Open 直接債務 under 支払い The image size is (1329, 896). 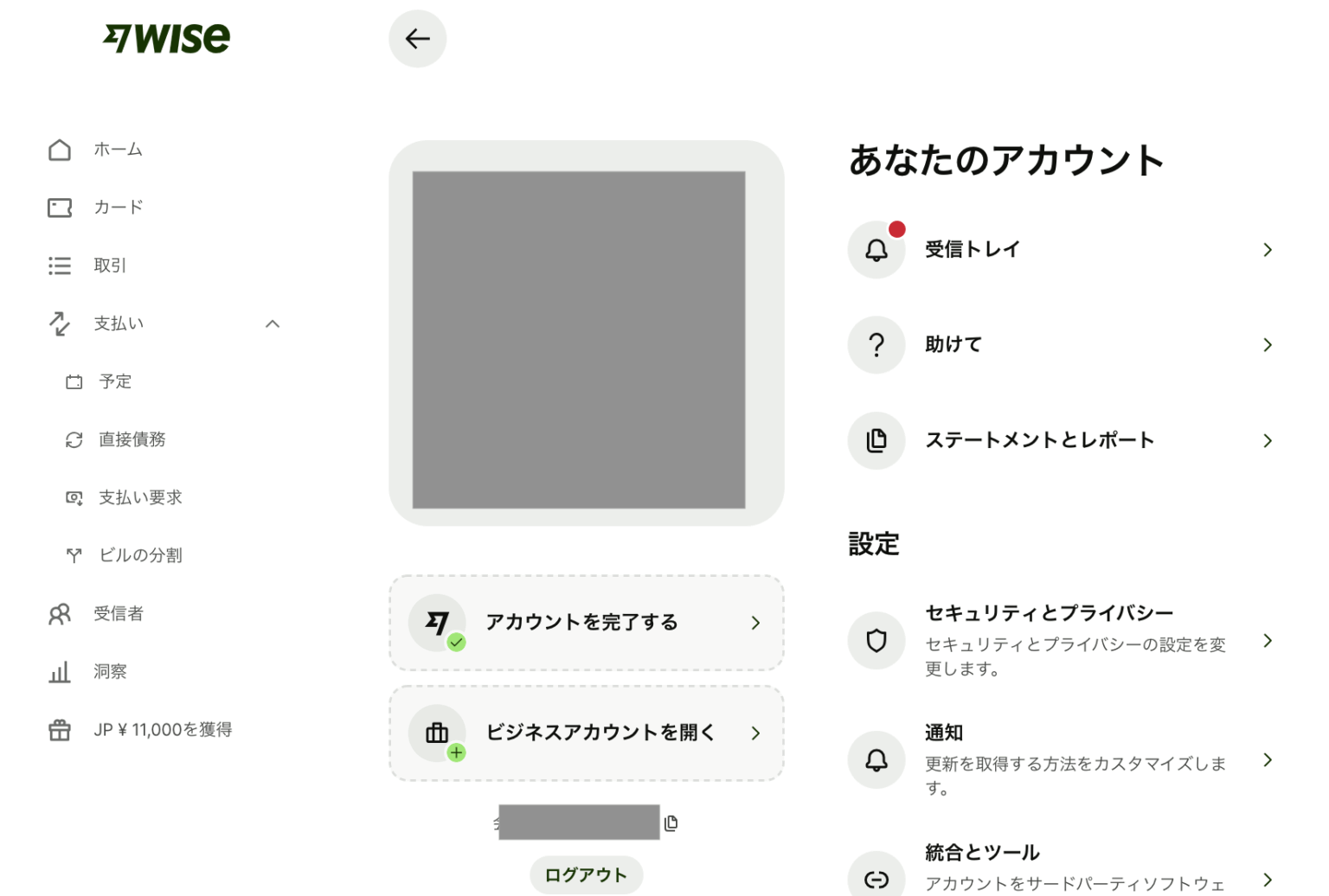(x=132, y=439)
